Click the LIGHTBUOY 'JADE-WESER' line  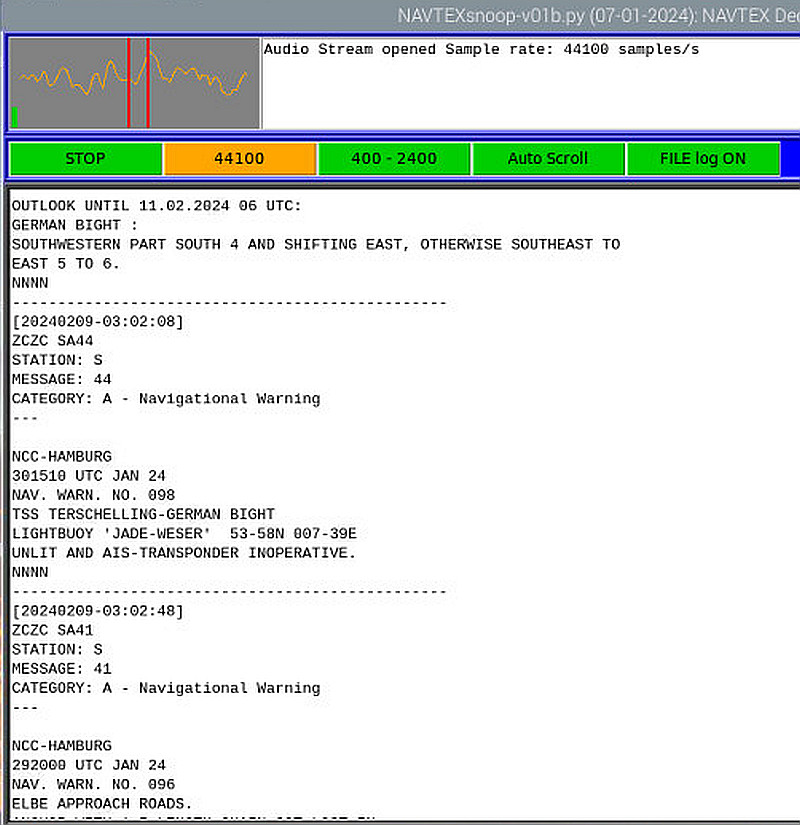point(184,534)
